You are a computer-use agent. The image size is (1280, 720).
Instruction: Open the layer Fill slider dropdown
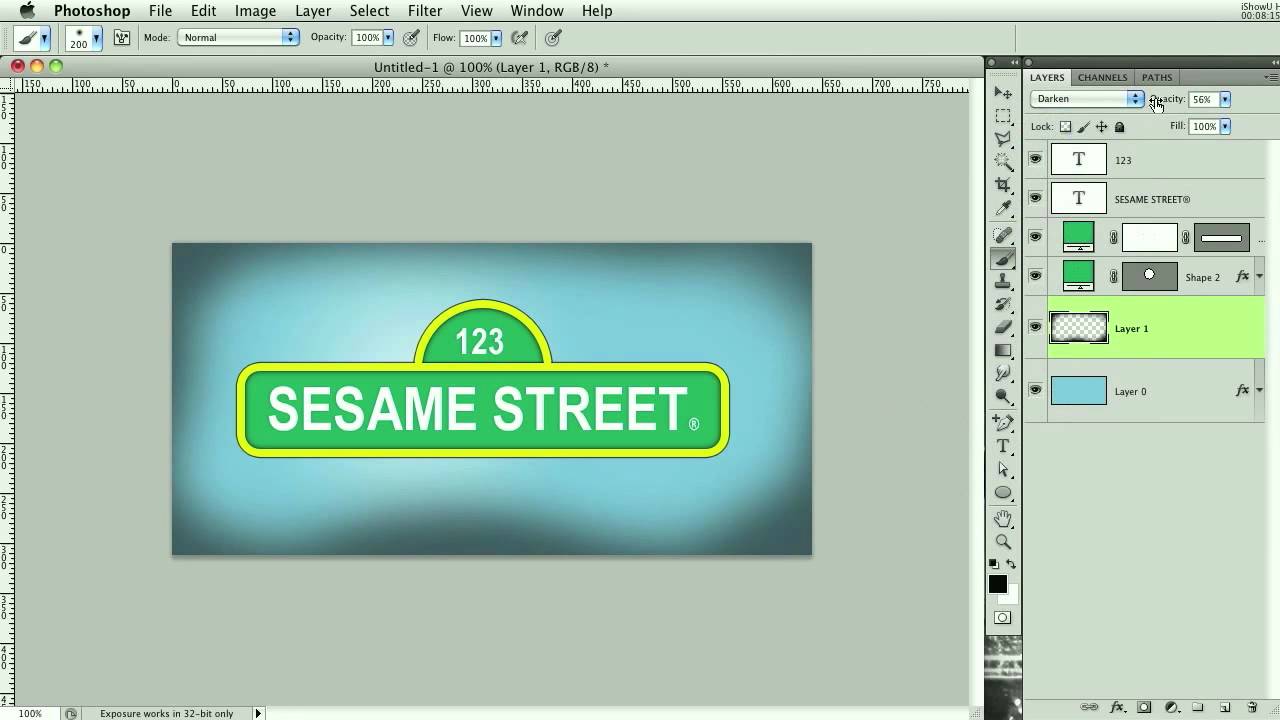[1225, 127]
